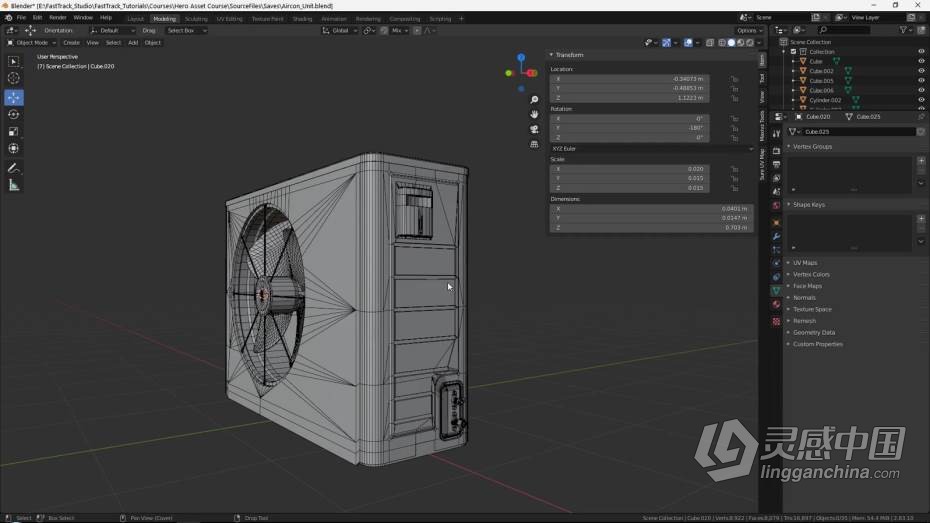
Task: Open the Item sidebar tab
Action: pos(762,60)
